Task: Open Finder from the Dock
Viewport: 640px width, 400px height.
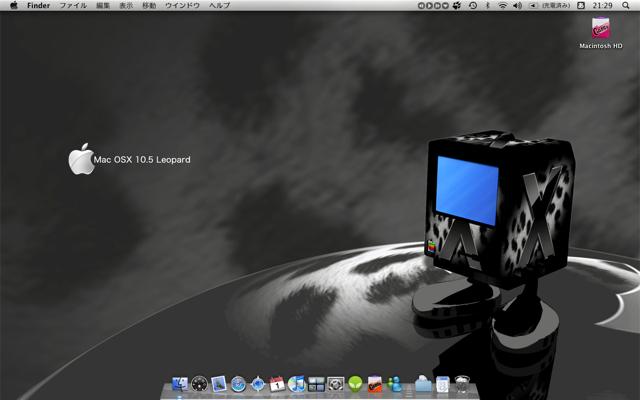Action: [180, 384]
